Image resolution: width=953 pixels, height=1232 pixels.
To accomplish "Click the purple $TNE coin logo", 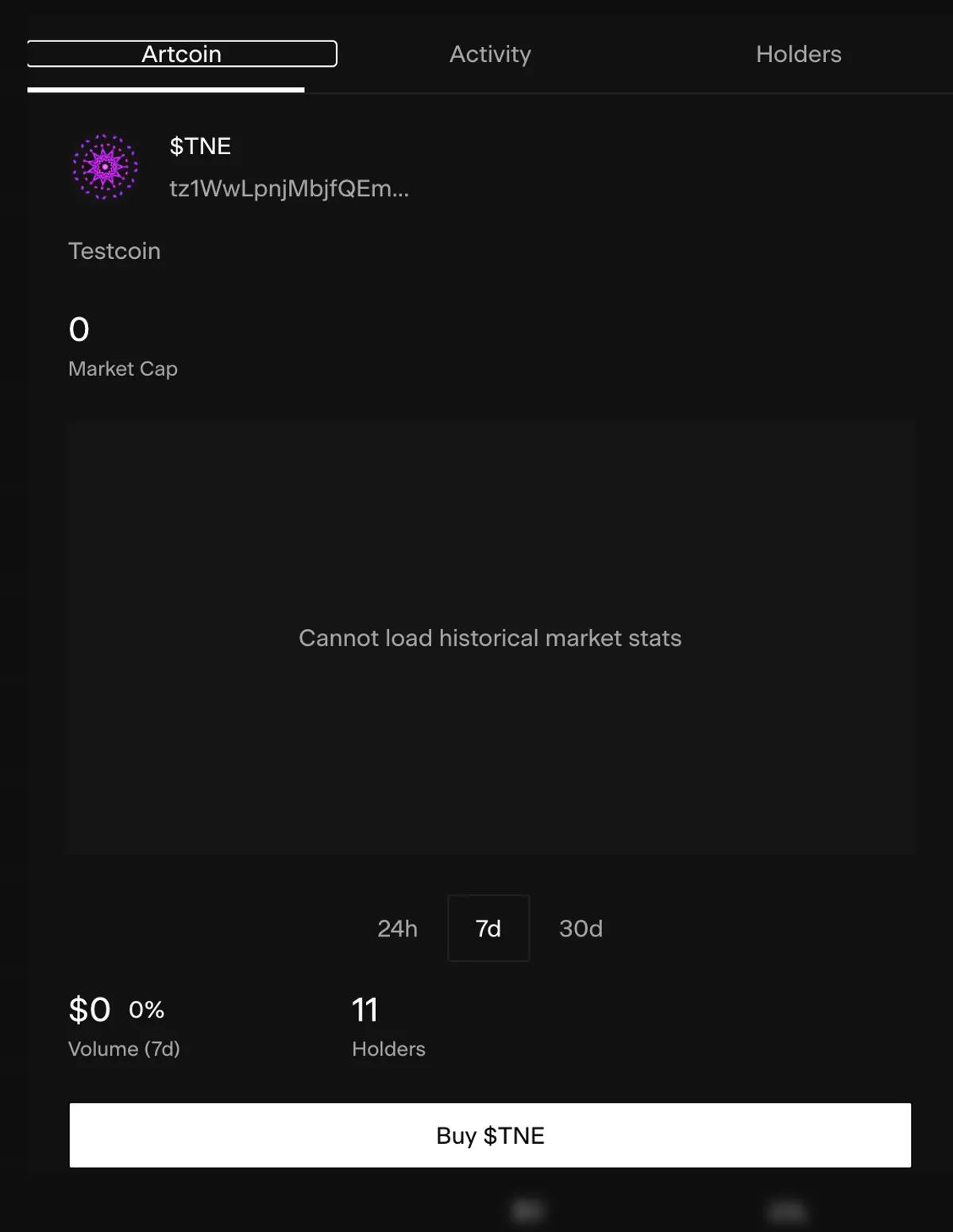I will point(105,167).
